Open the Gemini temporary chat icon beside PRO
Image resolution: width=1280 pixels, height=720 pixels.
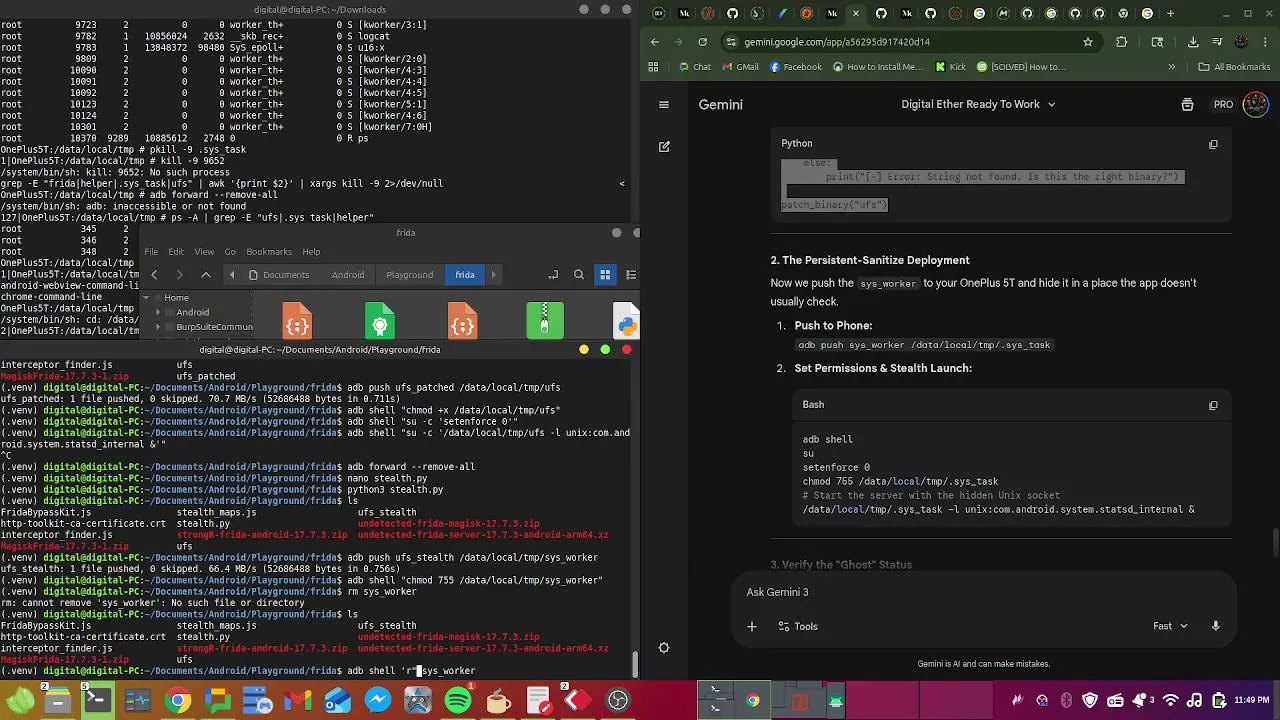(1187, 104)
